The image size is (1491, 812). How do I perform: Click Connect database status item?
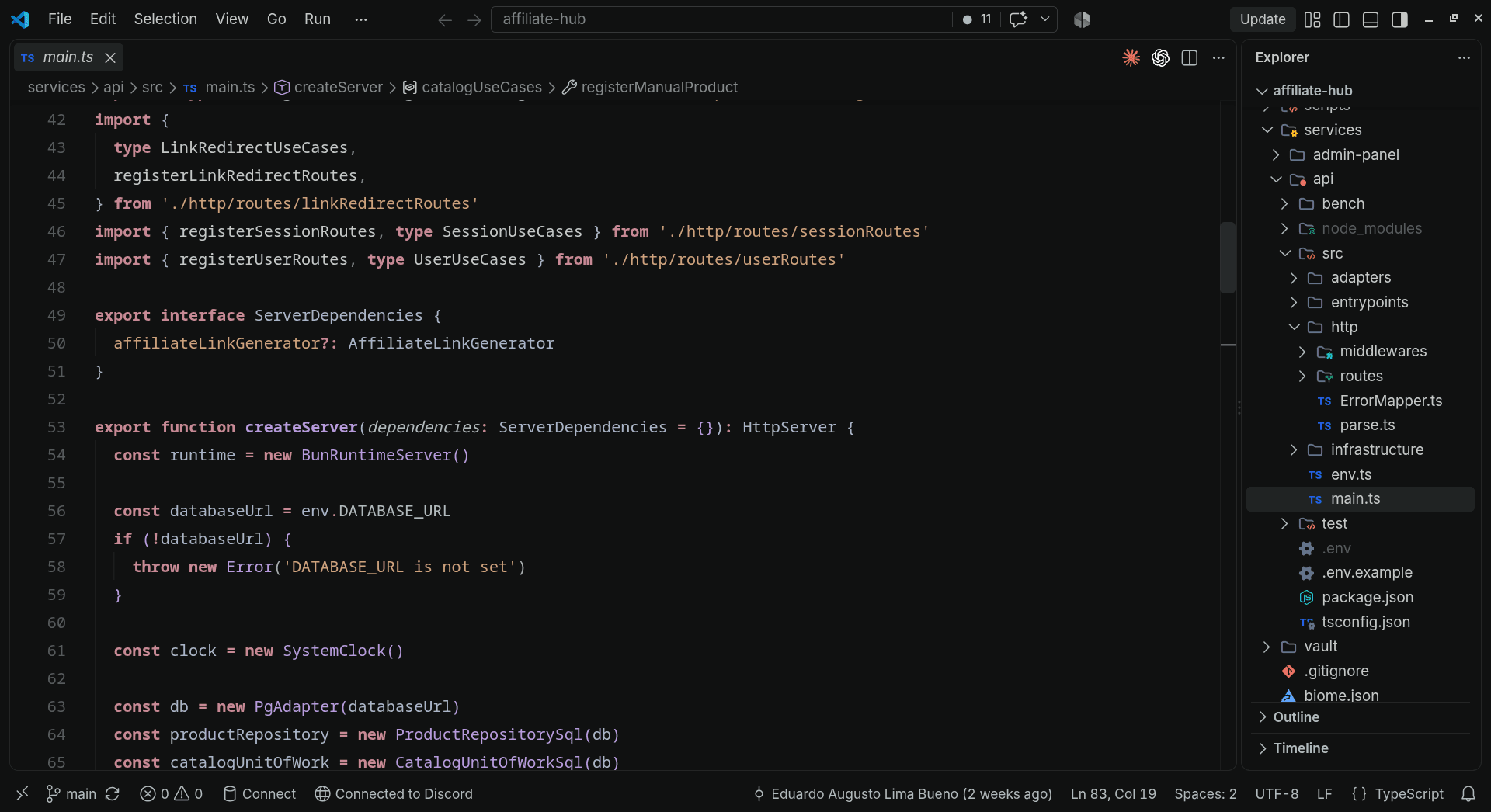(259, 793)
